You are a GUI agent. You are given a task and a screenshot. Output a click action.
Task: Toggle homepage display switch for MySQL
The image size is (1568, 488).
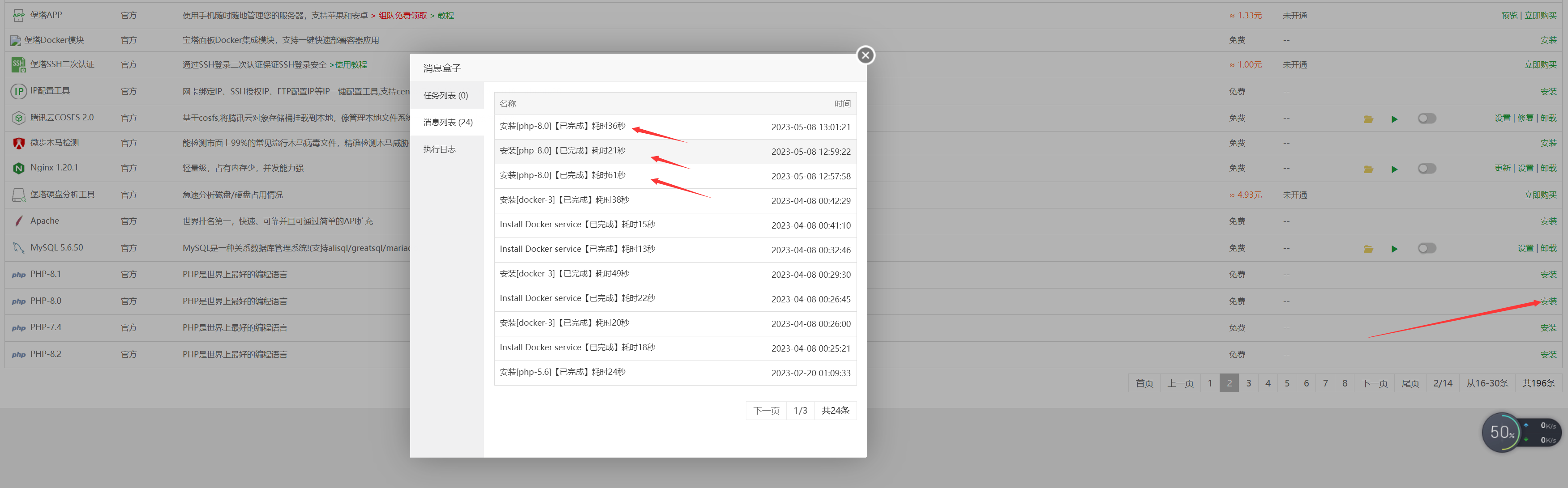[x=1427, y=248]
